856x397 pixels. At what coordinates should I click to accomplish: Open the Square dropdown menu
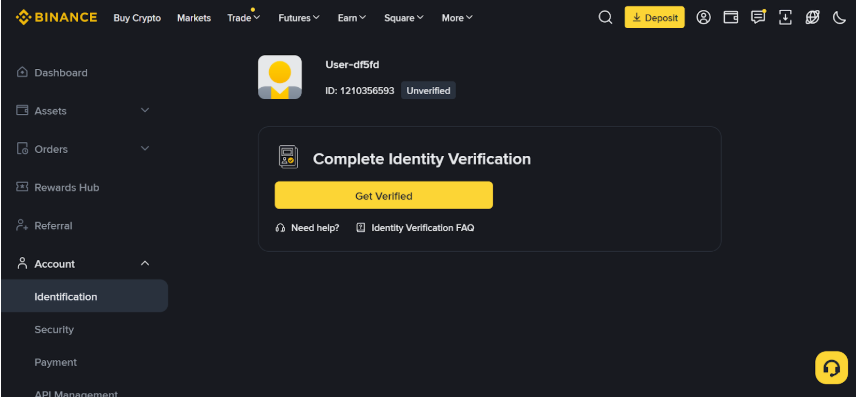coord(403,18)
